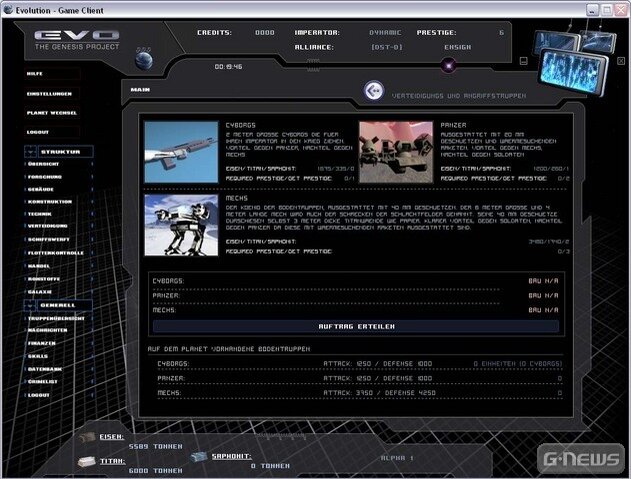
Task: Open the Cyborgs unit image
Action: (x=181, y=152)
